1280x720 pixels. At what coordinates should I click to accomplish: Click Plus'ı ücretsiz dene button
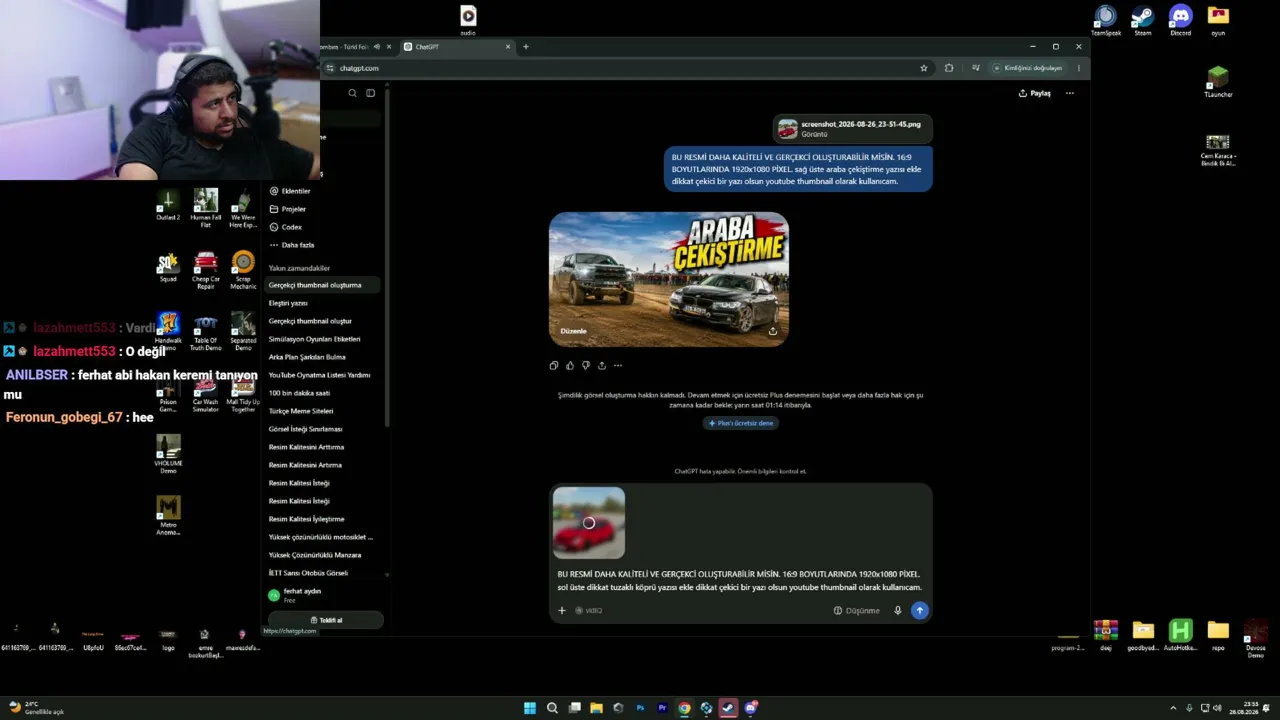pyautogui.click(x=741, y=423)
